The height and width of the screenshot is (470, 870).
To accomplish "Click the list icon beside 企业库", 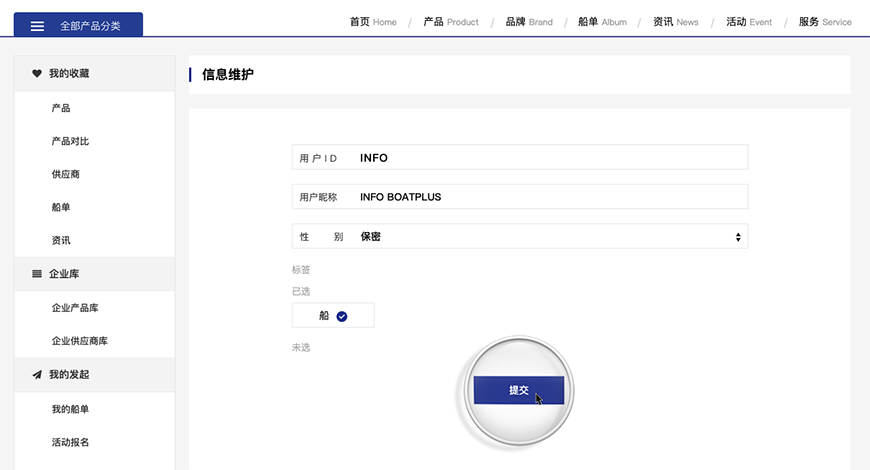I will (x=37, y=273).
